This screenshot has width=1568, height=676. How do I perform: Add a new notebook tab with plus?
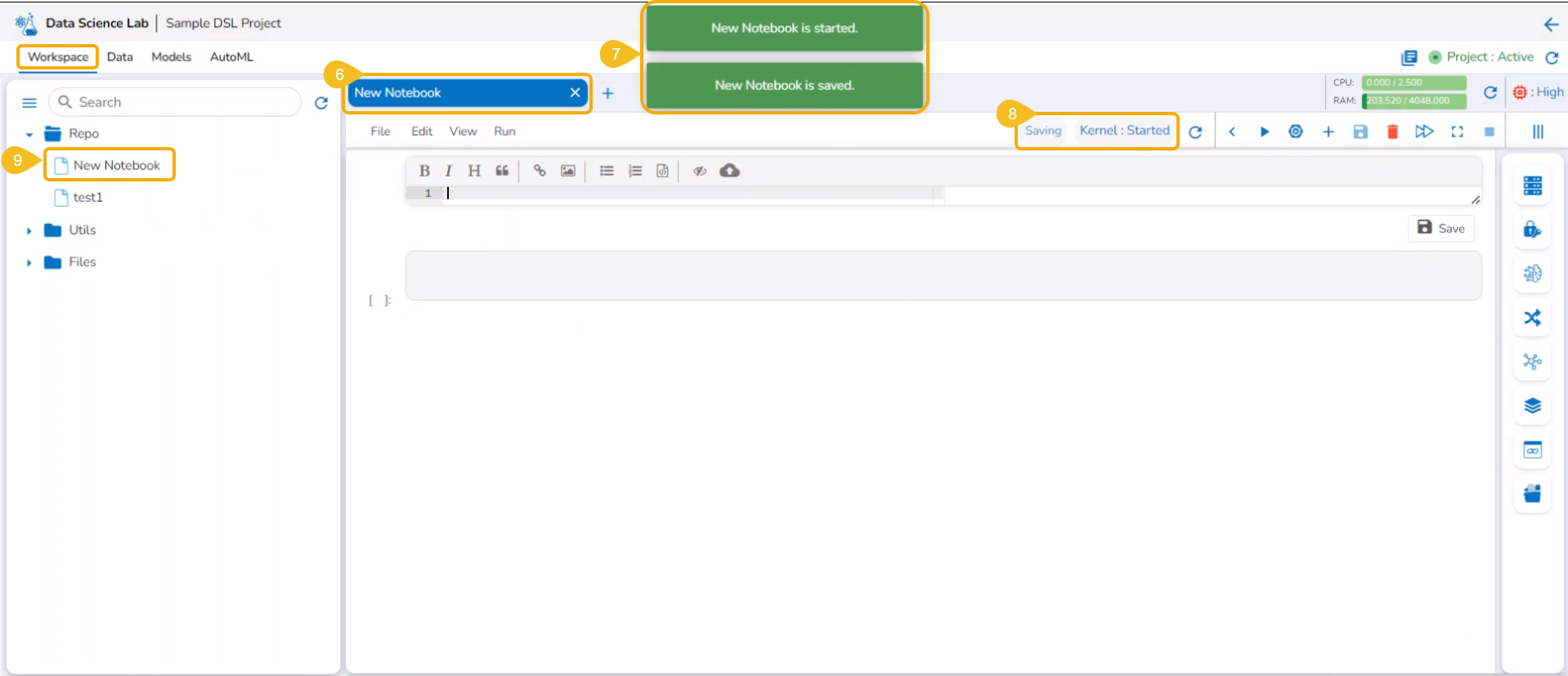point(607,93)
